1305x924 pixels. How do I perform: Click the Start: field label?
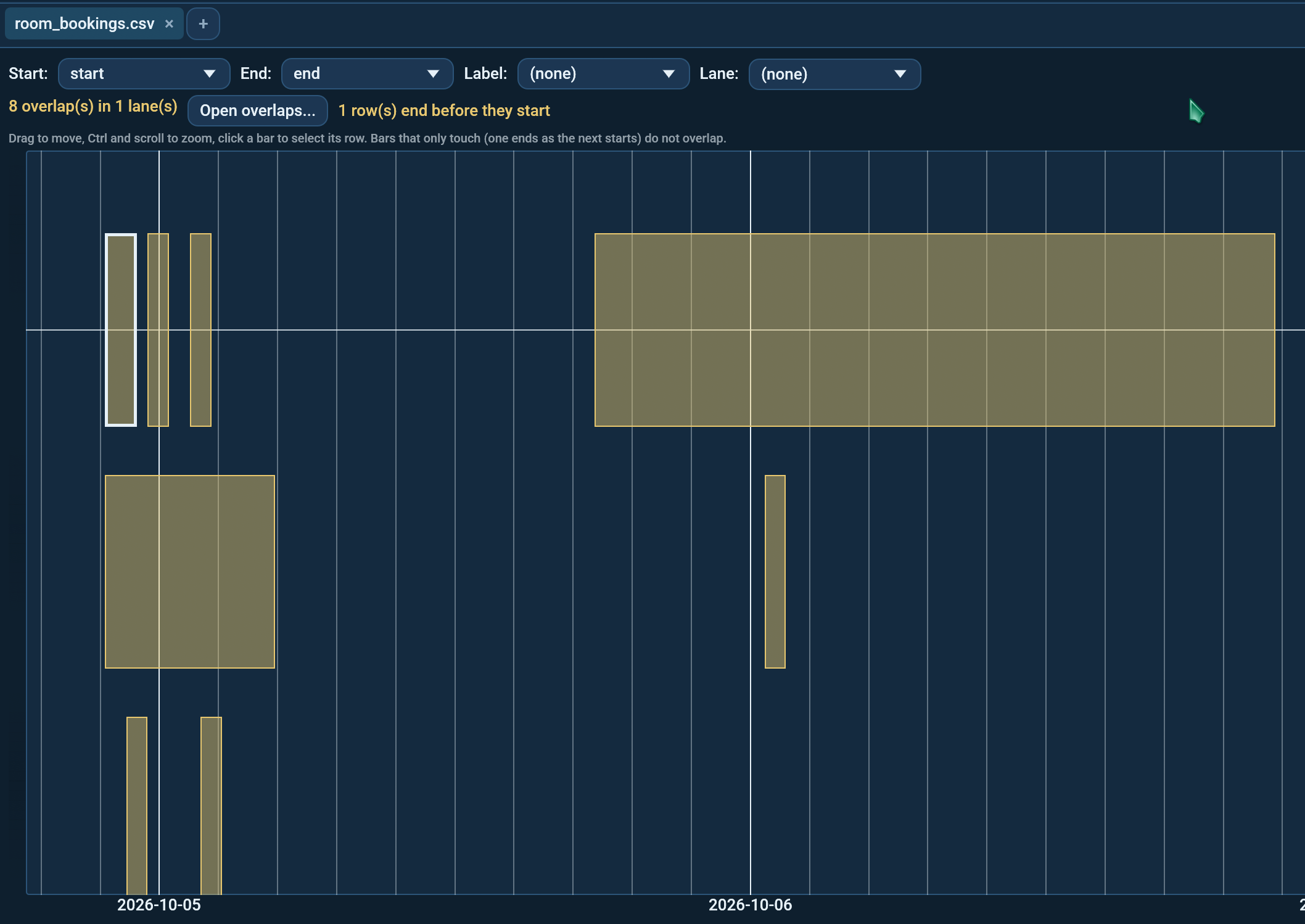(x=28, y=74)
